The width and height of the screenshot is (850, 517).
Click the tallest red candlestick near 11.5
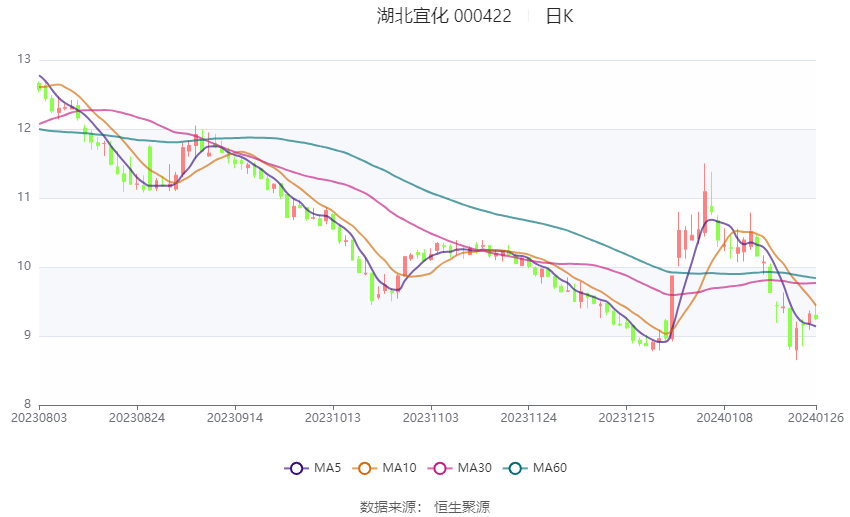click(705, 199)
